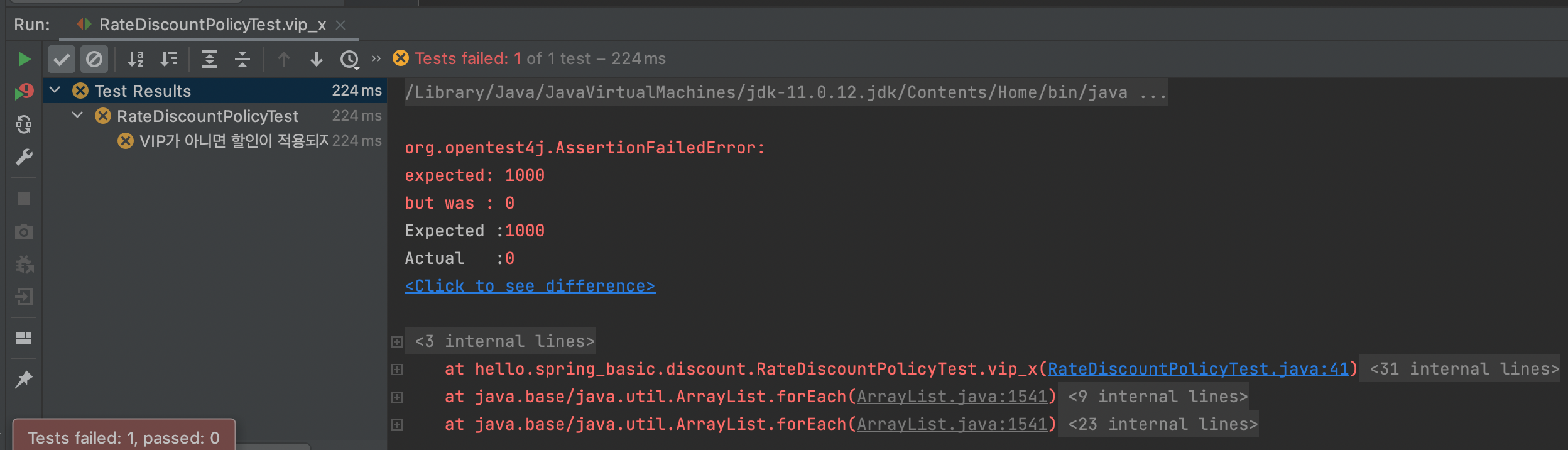Rerun failed tests from the sidebar
1568x450 pixels.
[x=24, y=92]
